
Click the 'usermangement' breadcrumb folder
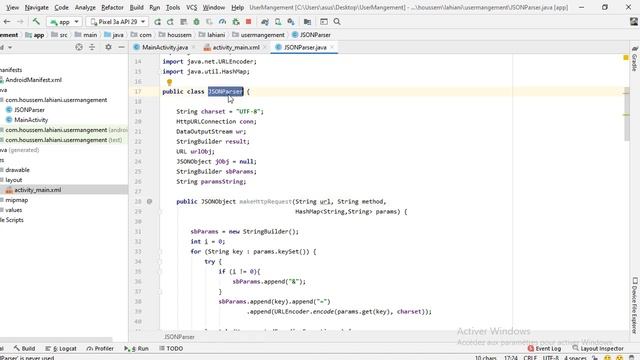258,35
